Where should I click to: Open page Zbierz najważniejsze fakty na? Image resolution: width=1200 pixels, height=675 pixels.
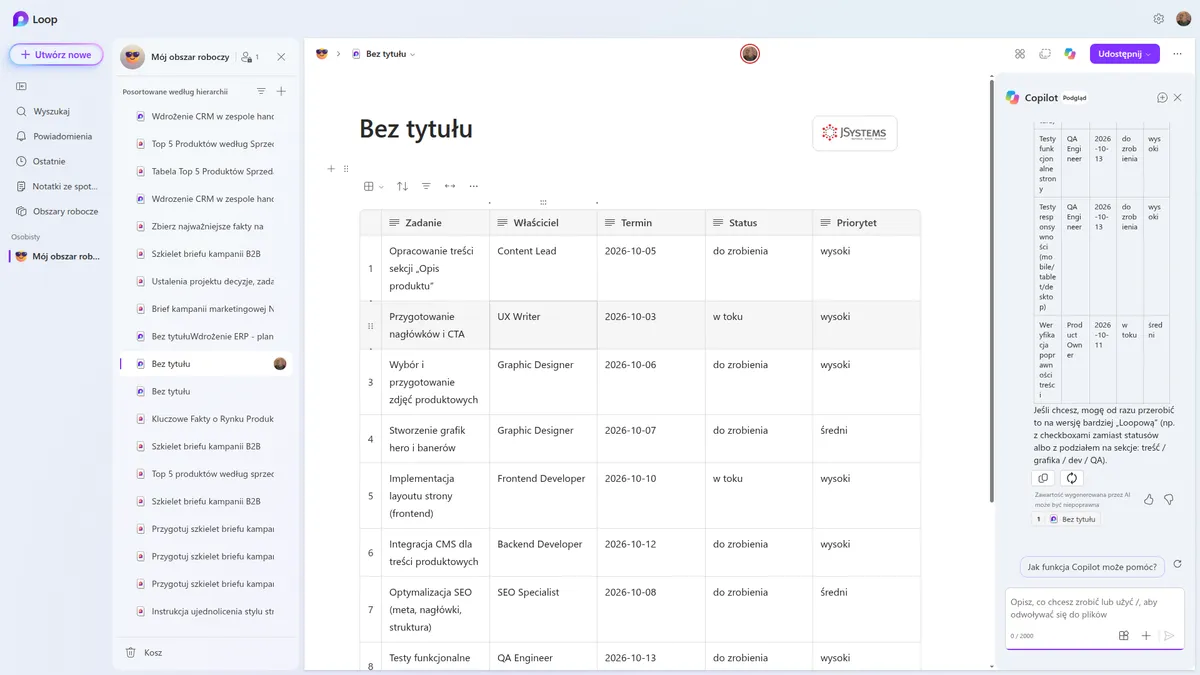(x=205, y=226)
